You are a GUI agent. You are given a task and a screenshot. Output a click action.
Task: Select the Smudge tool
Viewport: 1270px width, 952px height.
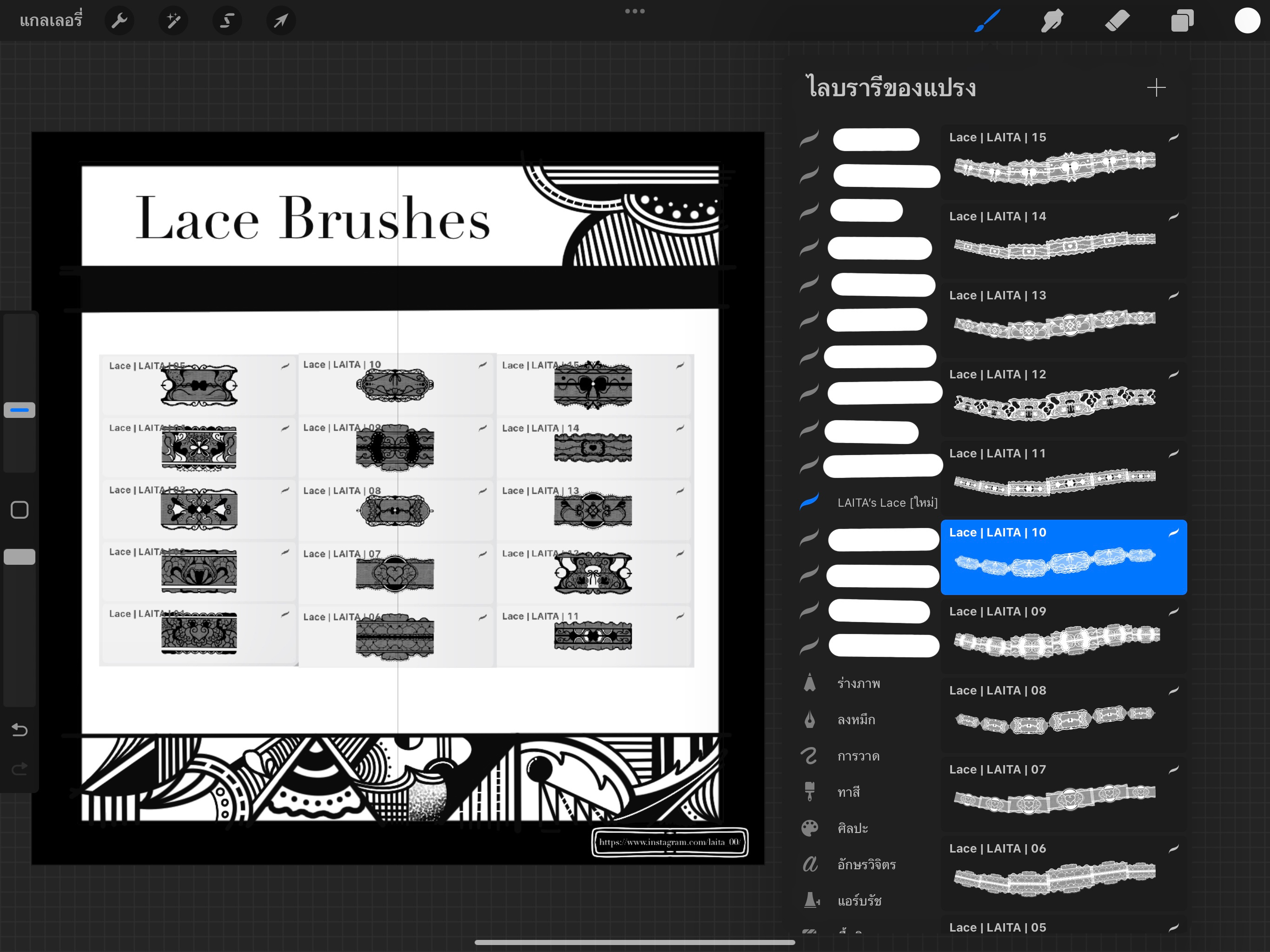[1052, 20]
